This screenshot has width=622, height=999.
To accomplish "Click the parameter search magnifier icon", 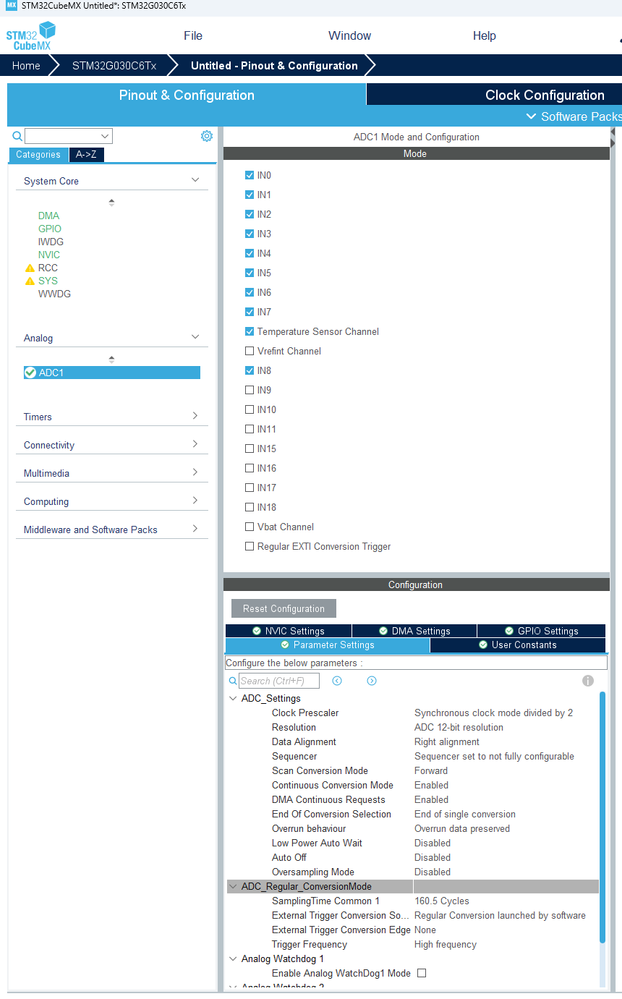I will 233,681.
